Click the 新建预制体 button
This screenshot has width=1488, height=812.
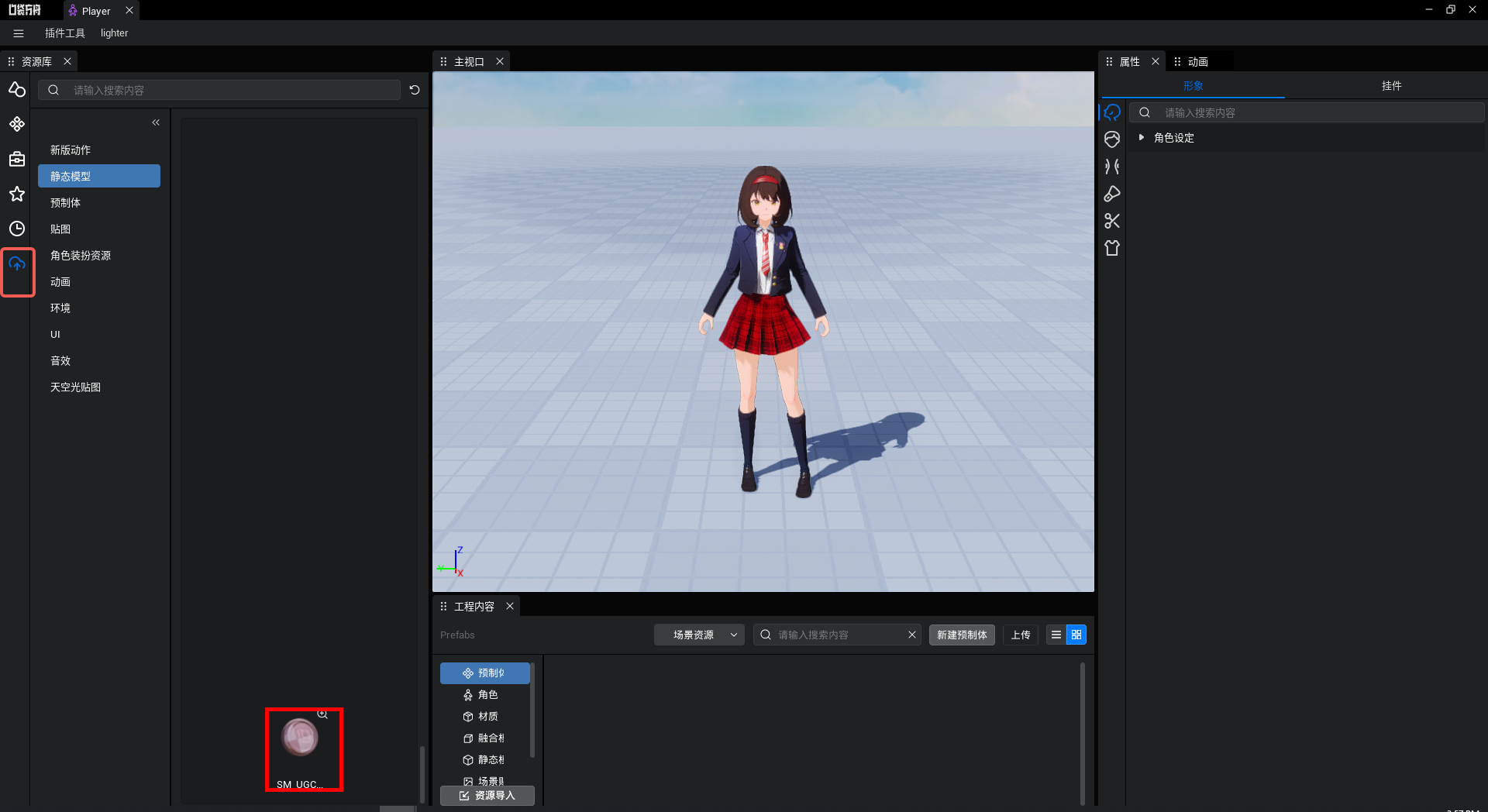(x=962, y=635)
